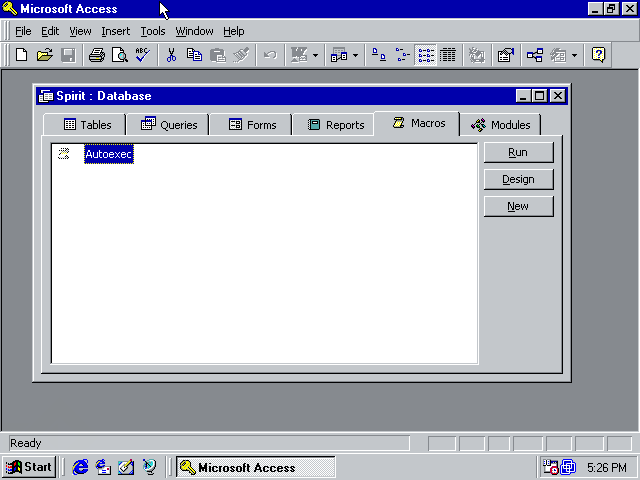Switch to the Modules tab
Viewport: 640px width, 480px height.
500,124
